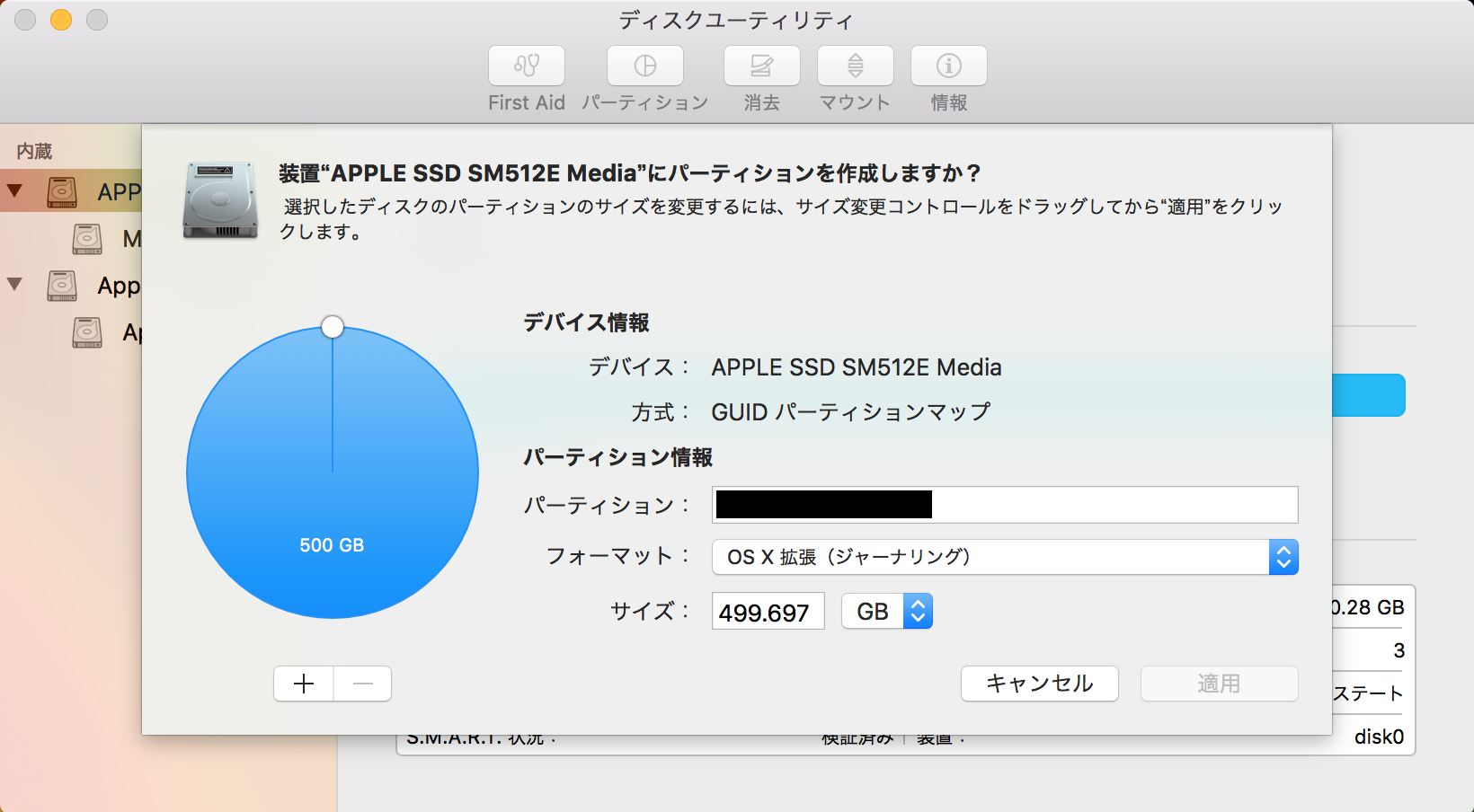
Task: Click the minus remove partition button
Action: tap(363, 684)
